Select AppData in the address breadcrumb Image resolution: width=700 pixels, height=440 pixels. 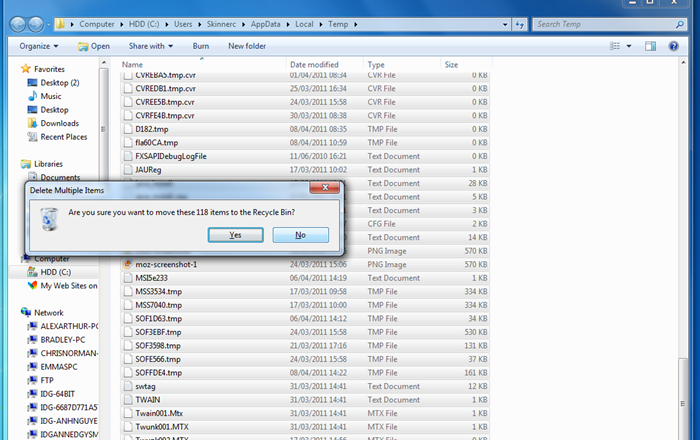coord(265,24)
